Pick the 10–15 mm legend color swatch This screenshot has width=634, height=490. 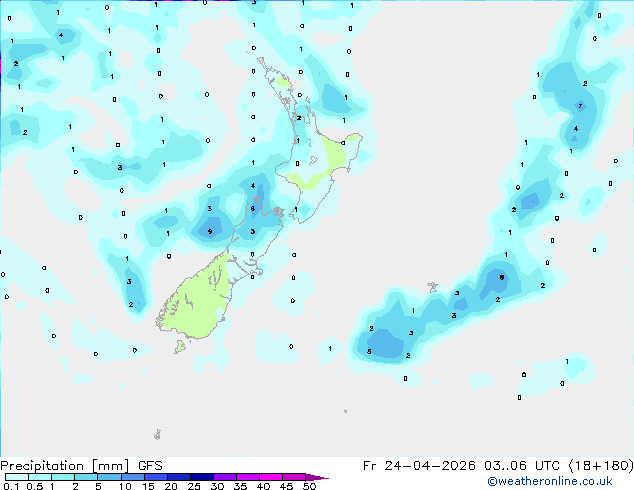pyautogui.click(x=132, y=477)
